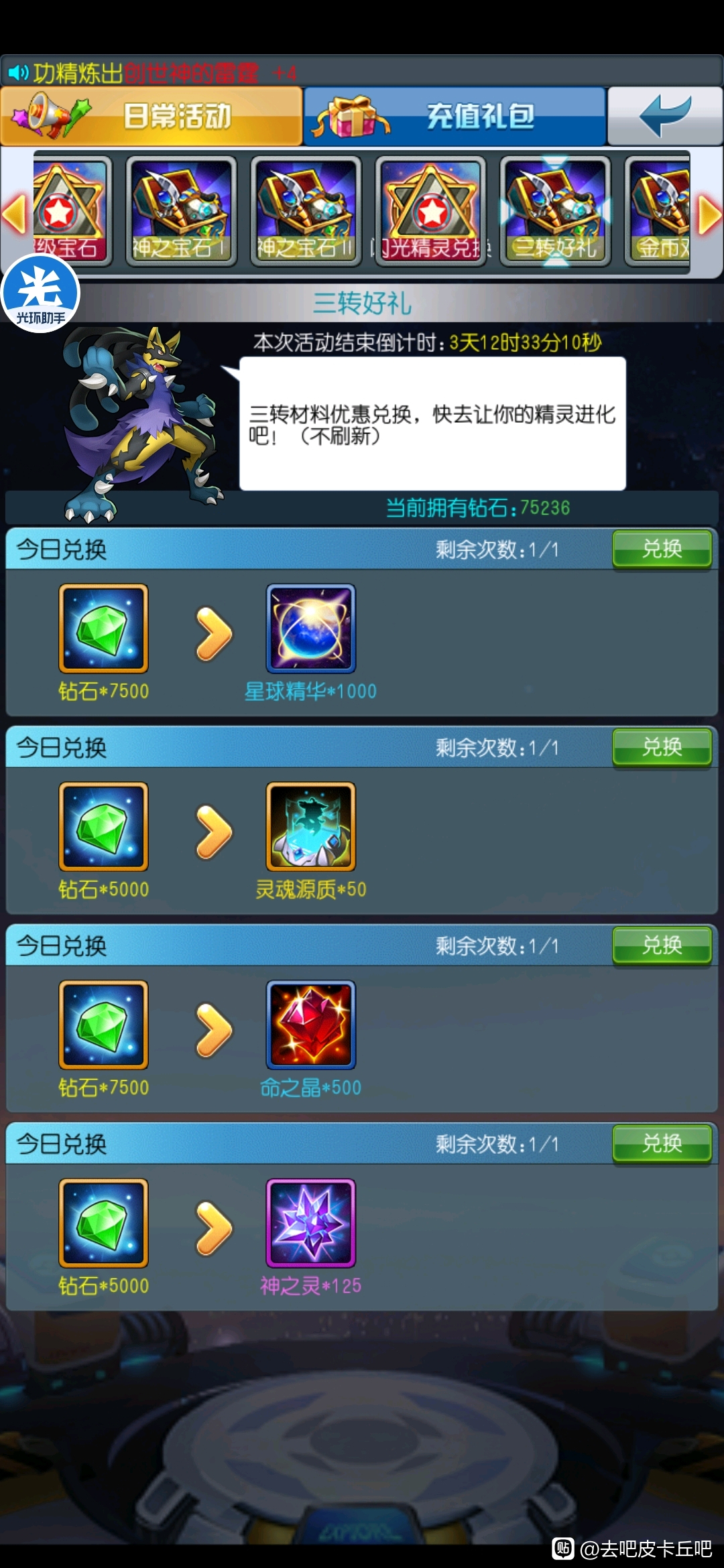The width and height of the screenshot is (724, 1568).
Task: Open the 三转好礼 treasure chest icon
Action: 555,211
